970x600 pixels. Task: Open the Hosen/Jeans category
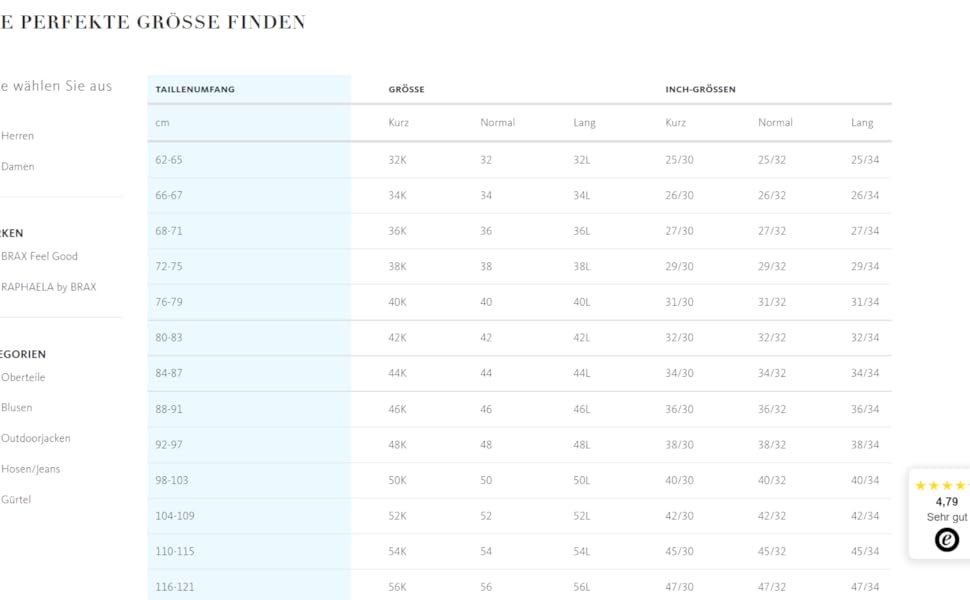(30, 469)
